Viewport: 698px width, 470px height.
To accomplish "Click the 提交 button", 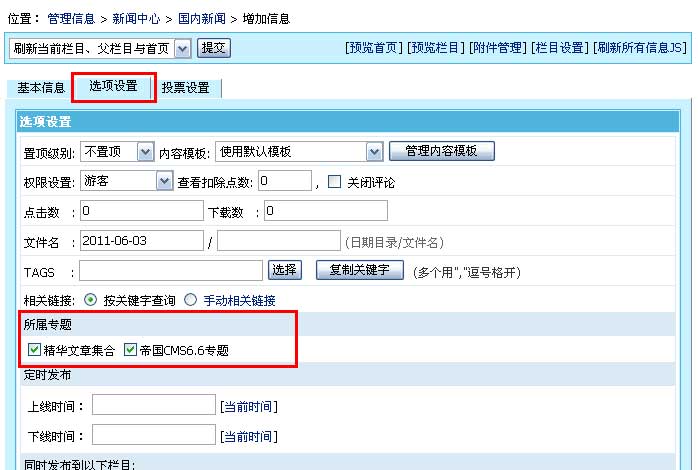I will tap(214, 47).
